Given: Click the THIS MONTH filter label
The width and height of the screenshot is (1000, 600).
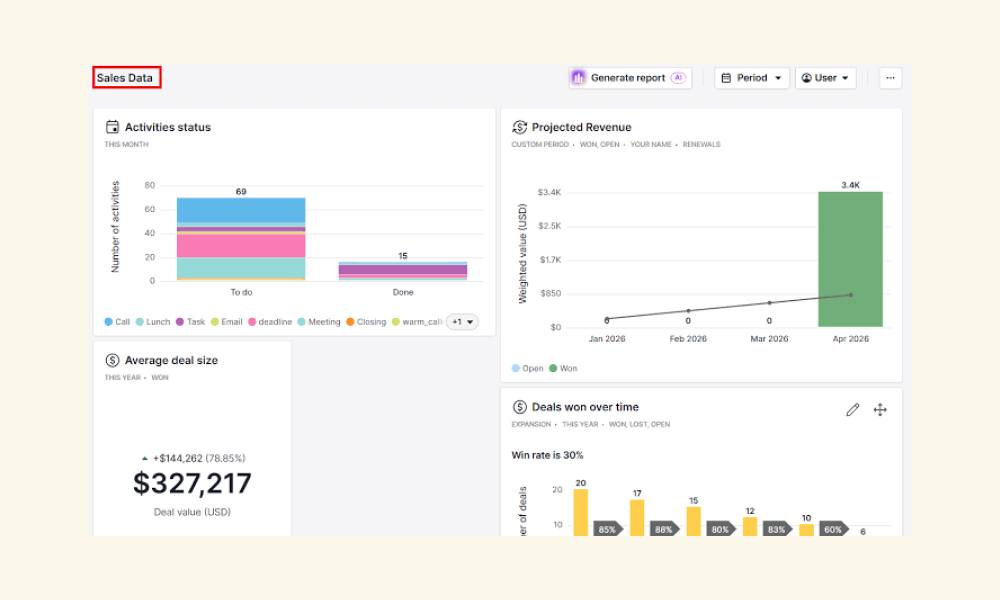Looking at the screenshot, I should (x=126, y=145).
